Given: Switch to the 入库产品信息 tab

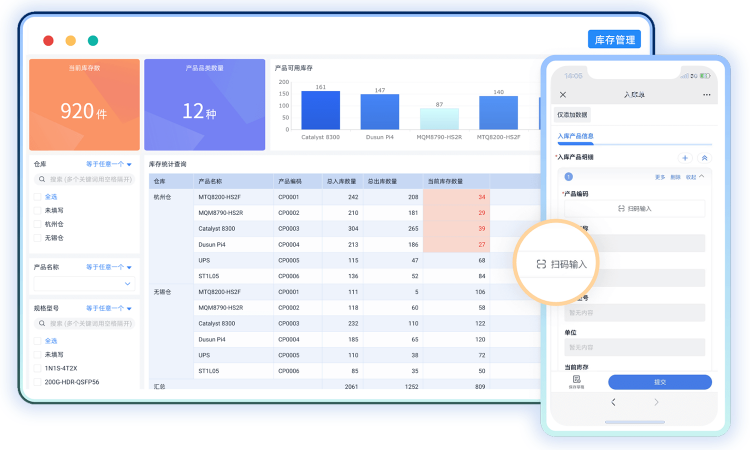Looking at the screenshot, I should 575,136.
